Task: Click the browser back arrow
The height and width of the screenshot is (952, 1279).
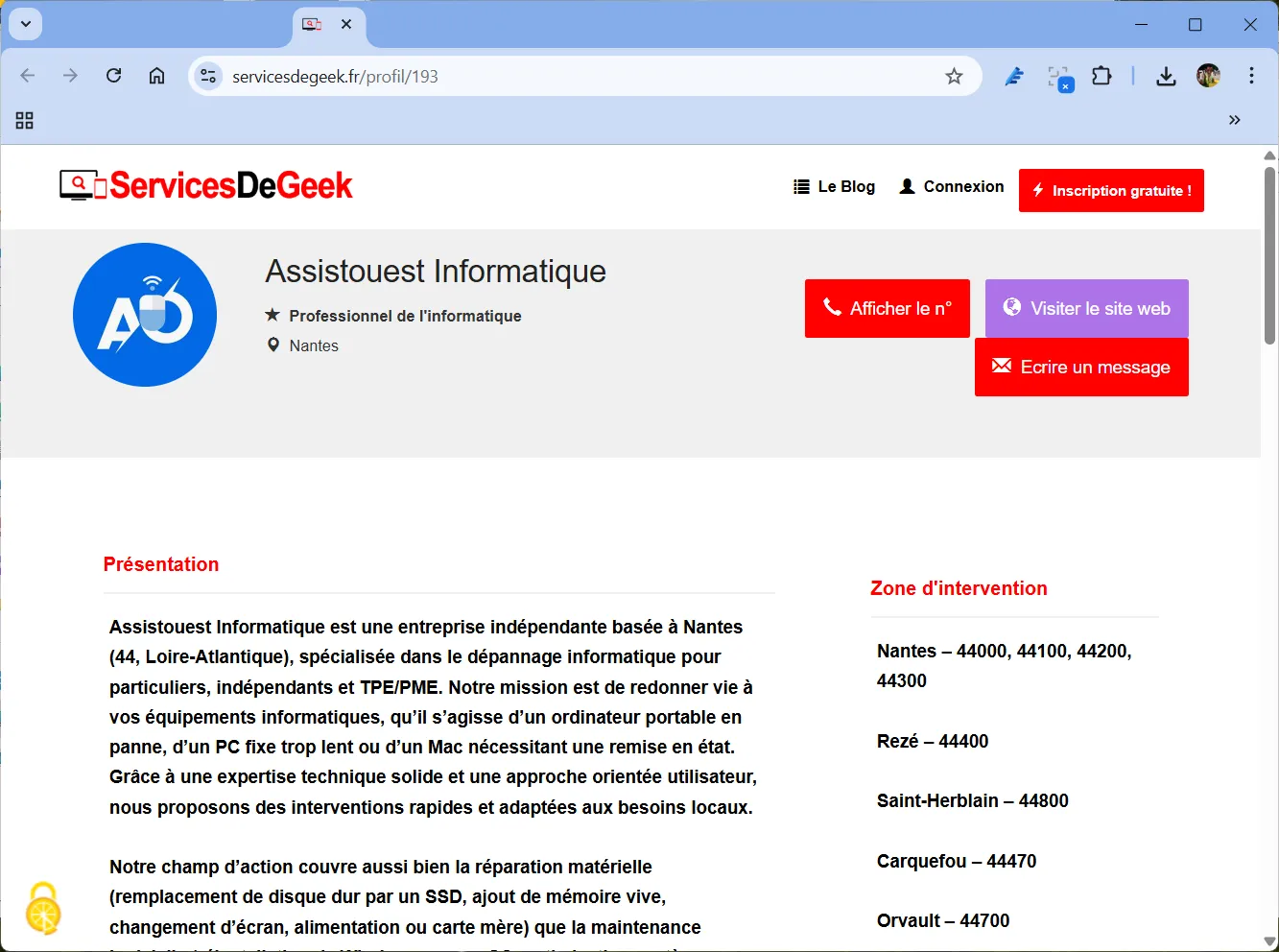Action: click(x=28, y=76)
